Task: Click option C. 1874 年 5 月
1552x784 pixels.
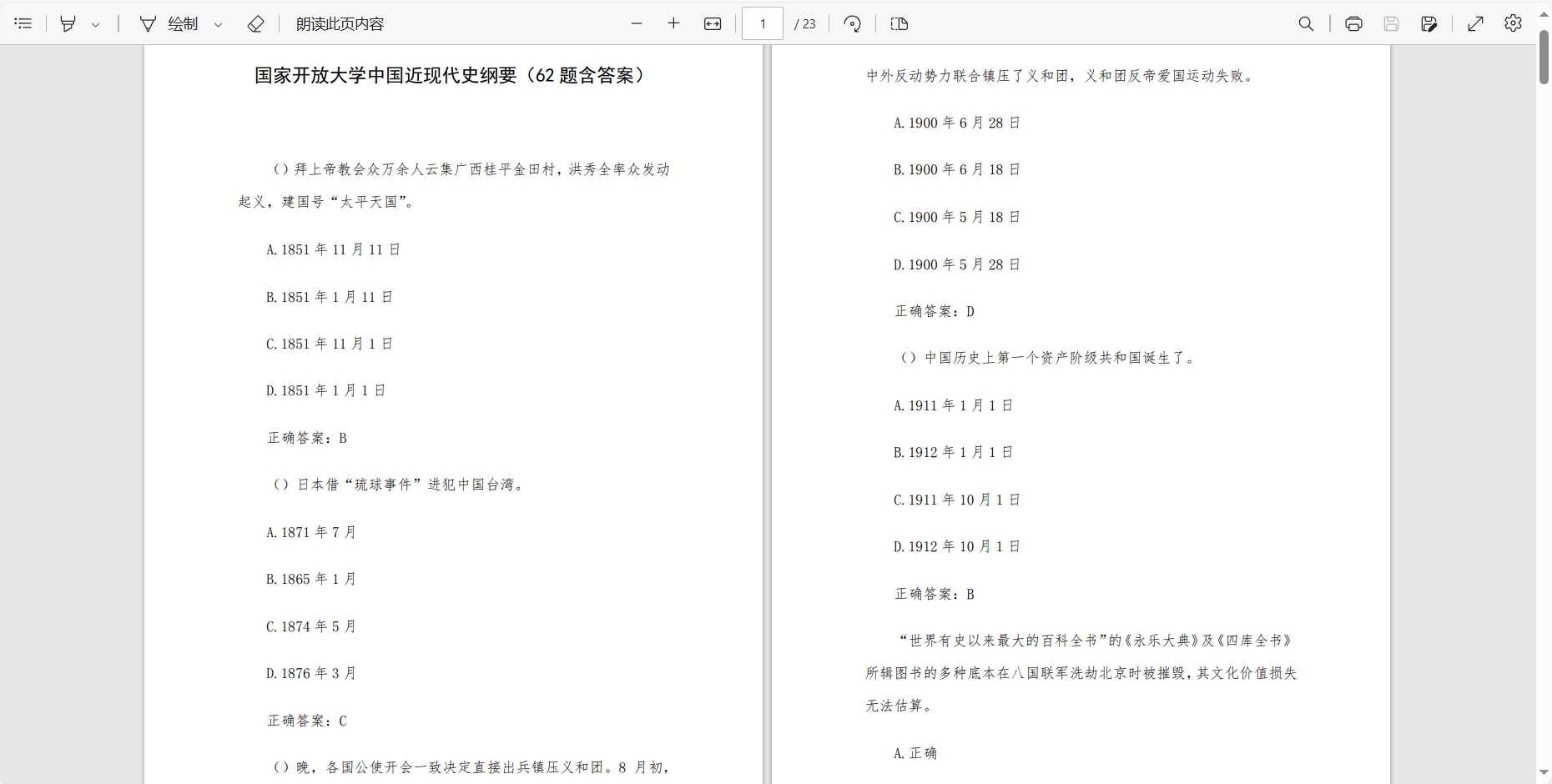Action: (311, 626)
